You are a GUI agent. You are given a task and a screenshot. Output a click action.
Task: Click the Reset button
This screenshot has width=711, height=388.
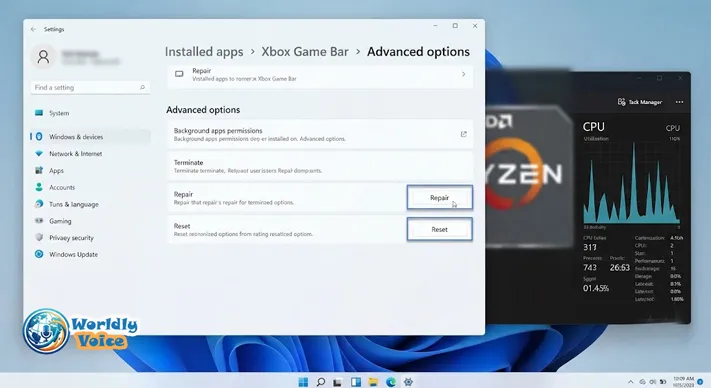[439, 229]
